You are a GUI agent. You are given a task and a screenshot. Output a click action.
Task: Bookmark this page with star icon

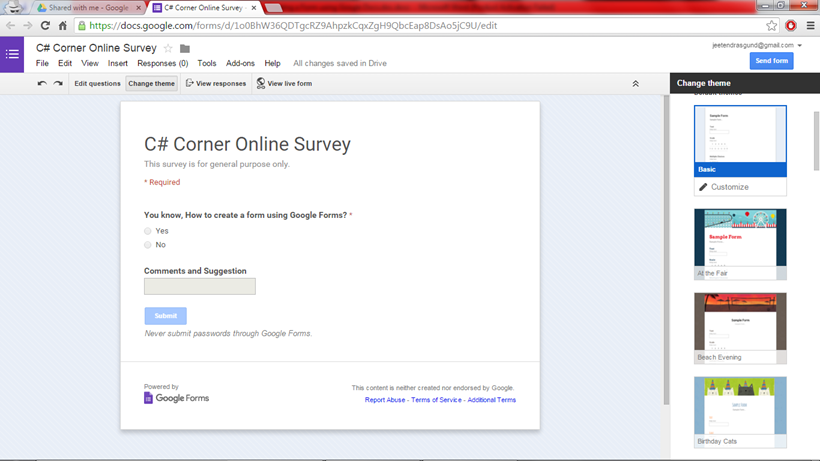click(x=771, y=26)
